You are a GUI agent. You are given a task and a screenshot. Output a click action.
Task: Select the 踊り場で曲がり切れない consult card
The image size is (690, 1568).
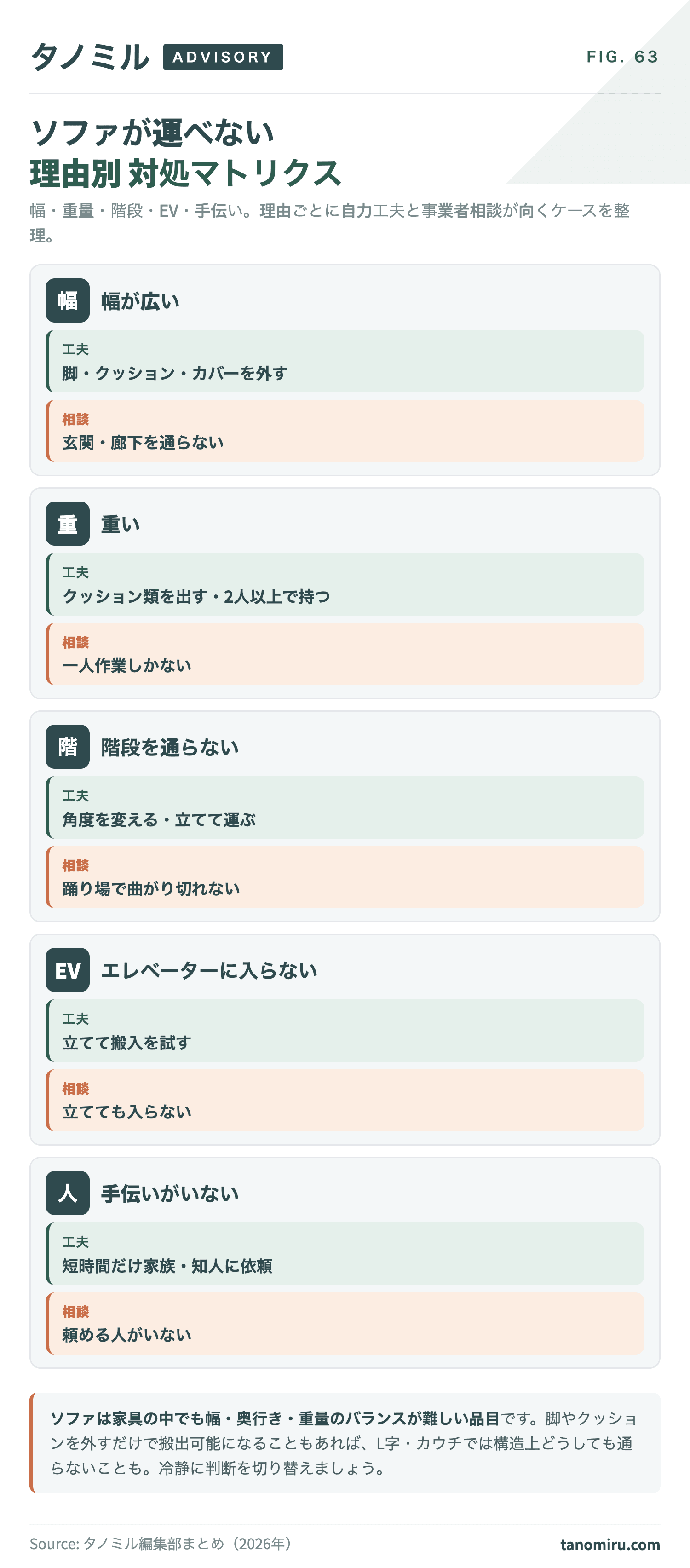(x=345, y=877)
